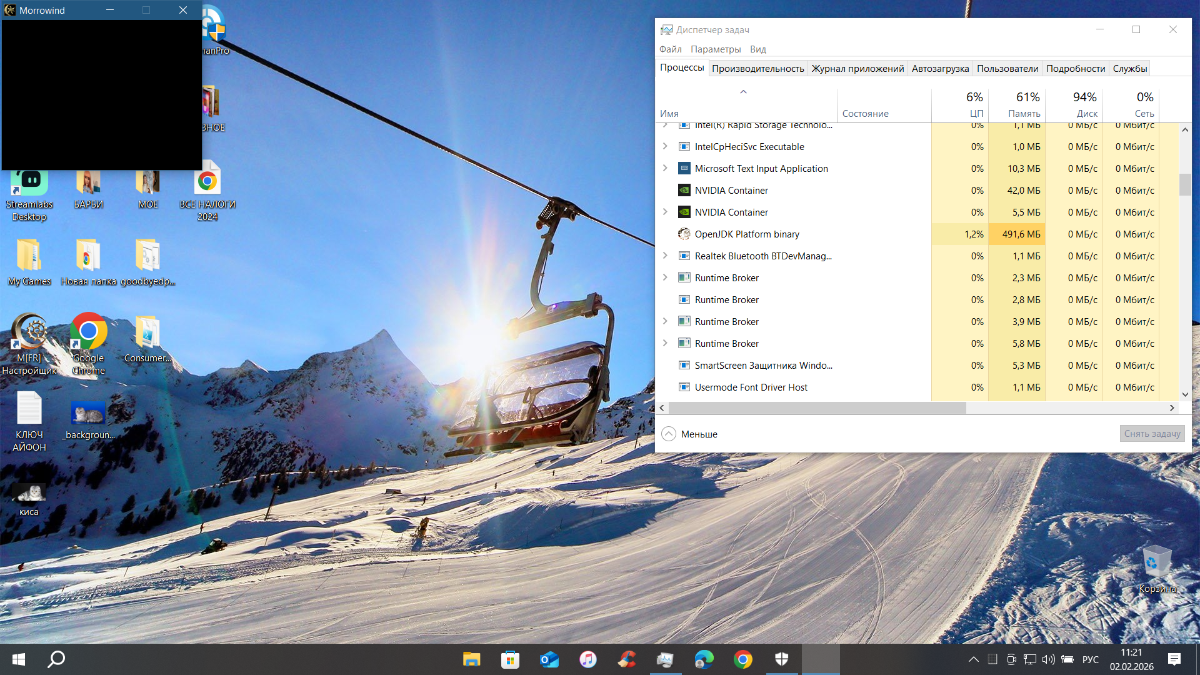Switch to the Производительность tab
1200x675 pixels.
(758, 68)
